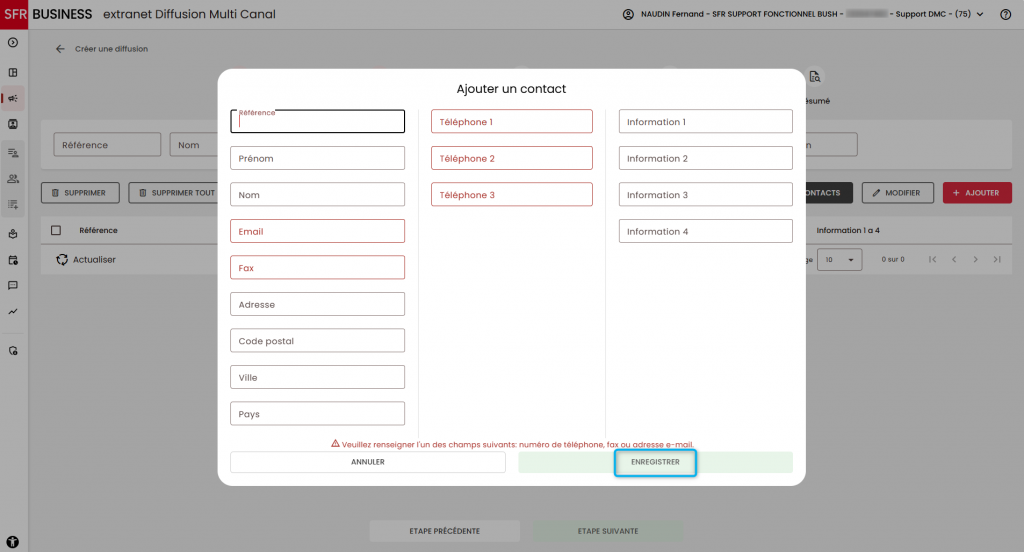The width and height of the screenshot is (1024, 552).
Task: Go to the last page of the table
Action: click(997, 259)
